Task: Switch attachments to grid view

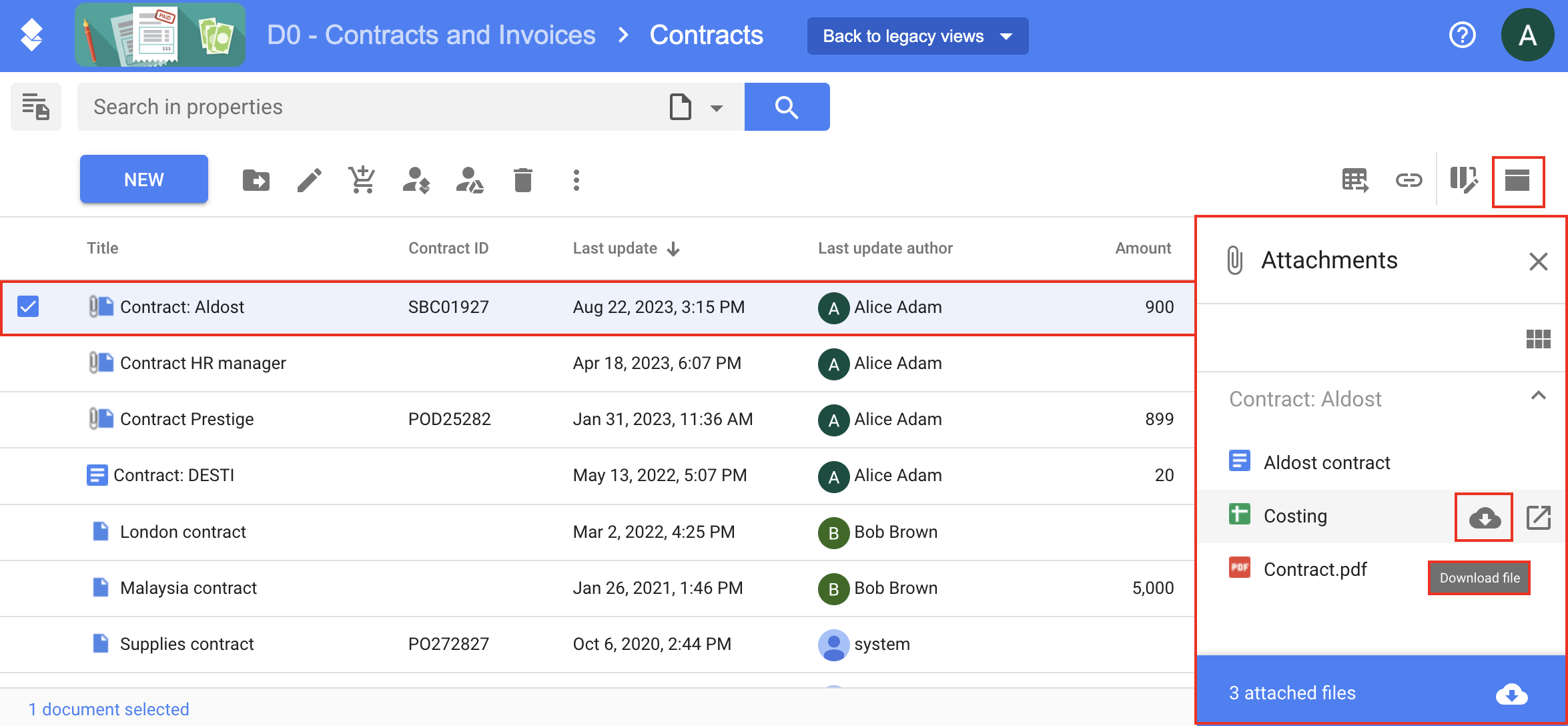Action: (x=1538, y=339)
